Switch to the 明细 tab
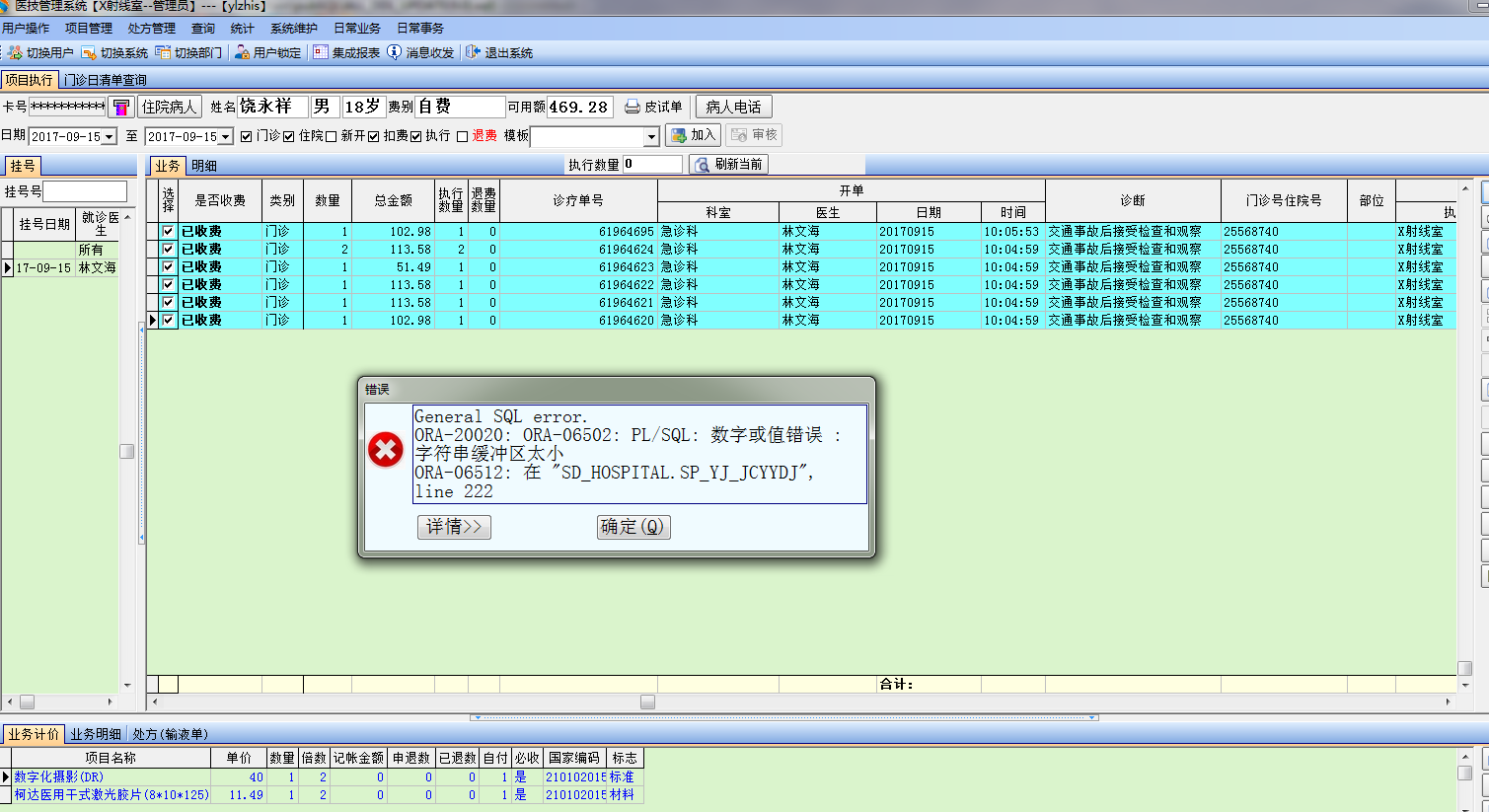The width and height of the screenshot is (1489, 812). point(204,166)
